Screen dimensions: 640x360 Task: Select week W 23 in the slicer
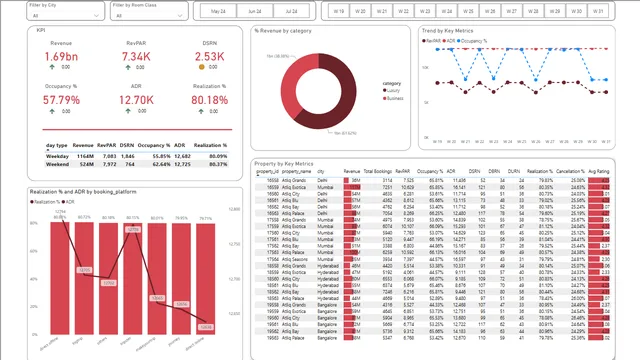(x=425, y=11)
